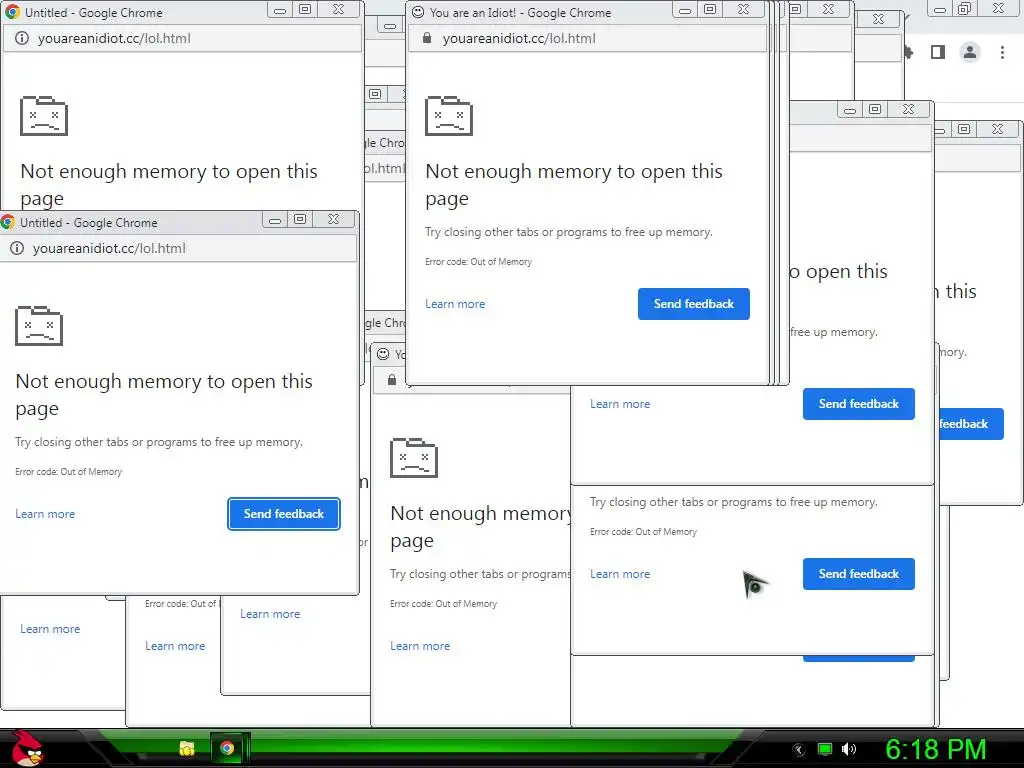Maximize the top-left Untitled Chrome window
Image resolution: width=1024 pixels, height=768 pixels.
(x=305, y=9)
